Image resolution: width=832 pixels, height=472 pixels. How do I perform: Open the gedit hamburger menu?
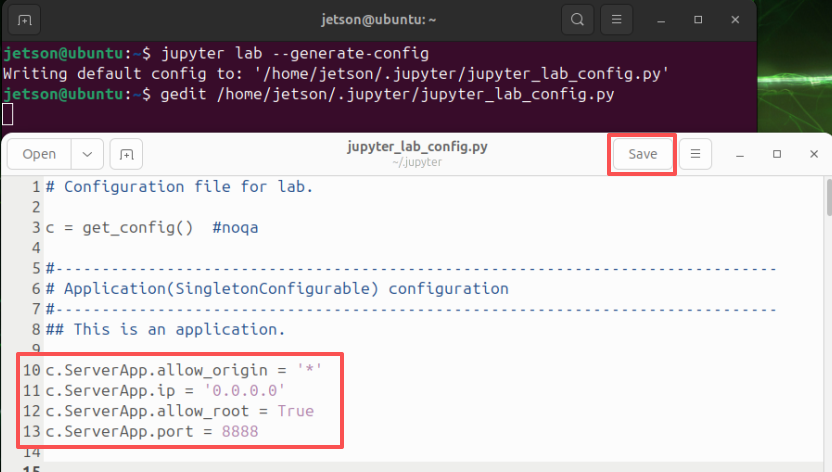[695, 154]
